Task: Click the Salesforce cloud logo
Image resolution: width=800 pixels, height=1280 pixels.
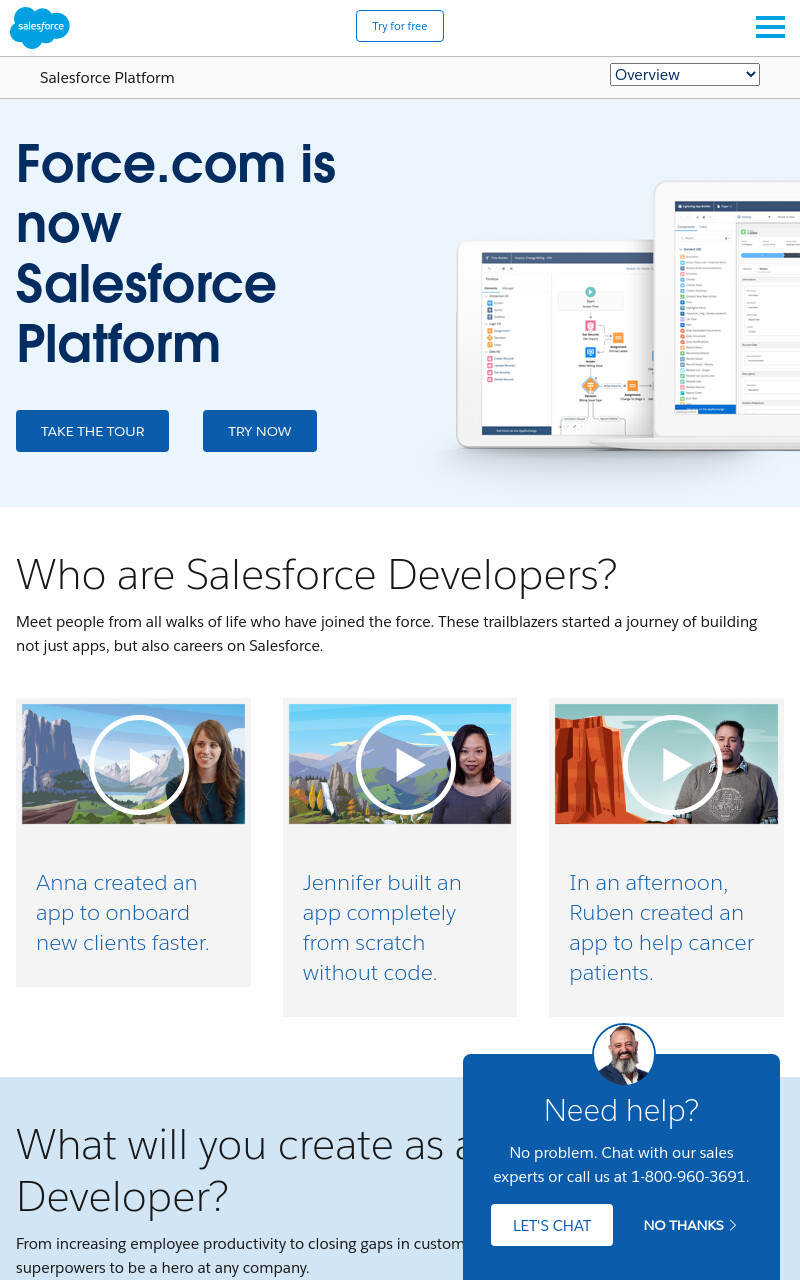Action: [x=40, y=27]
